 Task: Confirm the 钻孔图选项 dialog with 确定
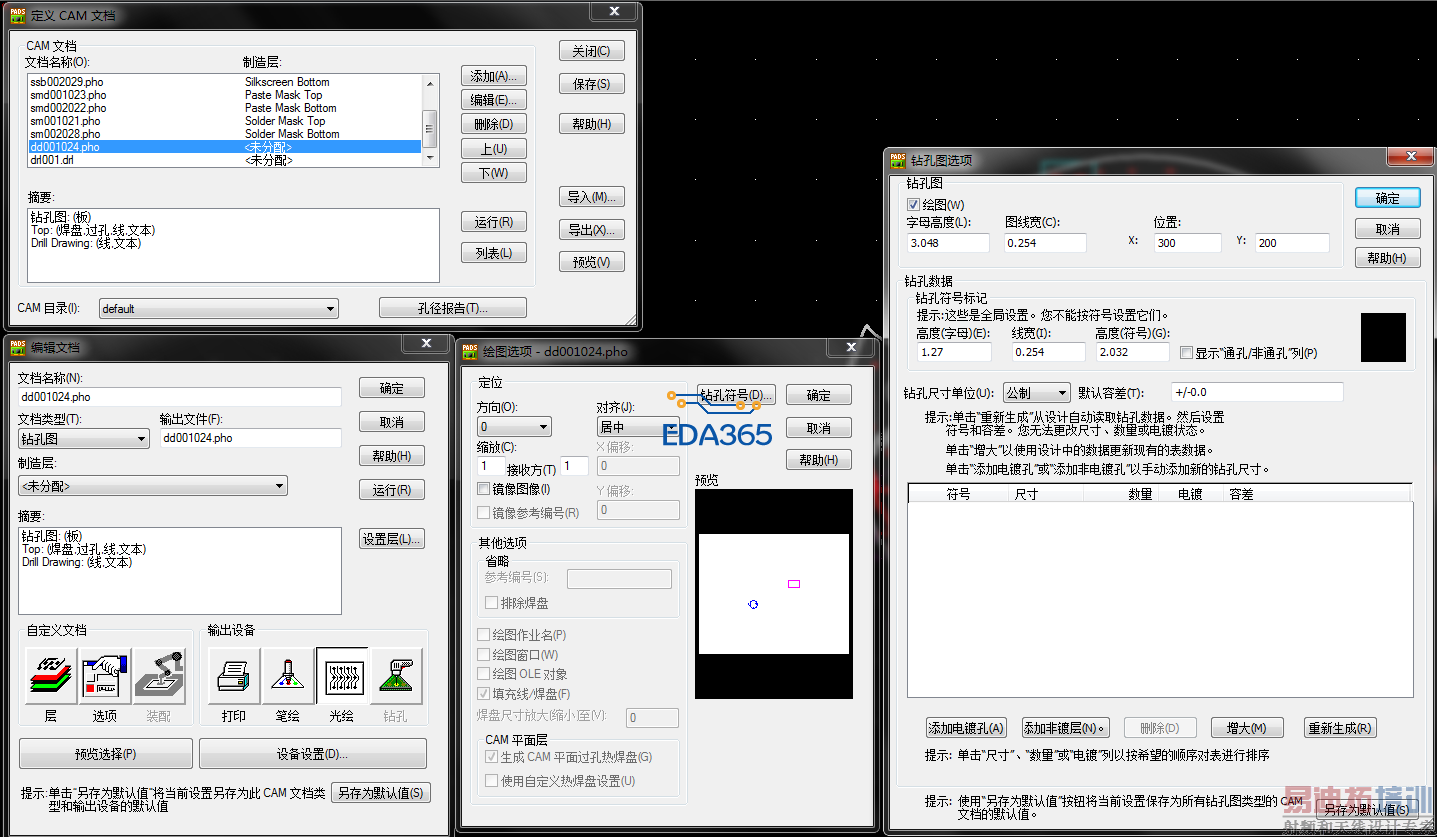(1388, 198)
